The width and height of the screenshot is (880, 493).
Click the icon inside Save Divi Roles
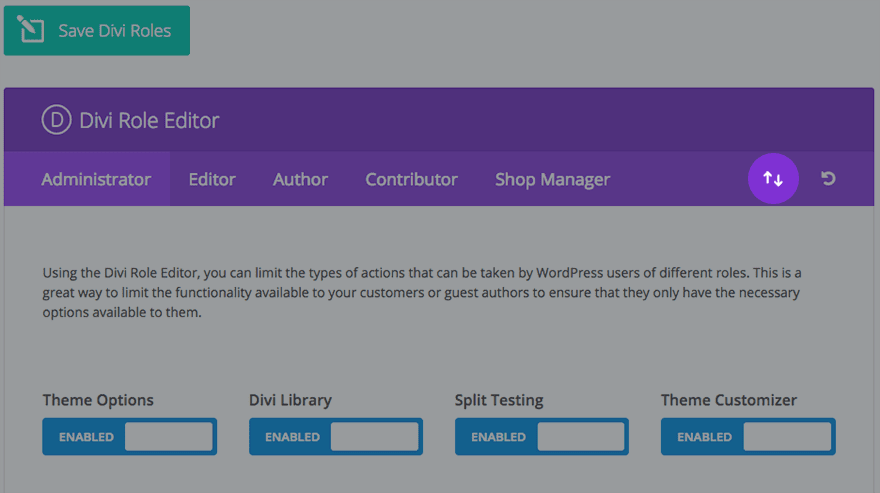click(x=32, y=31)
